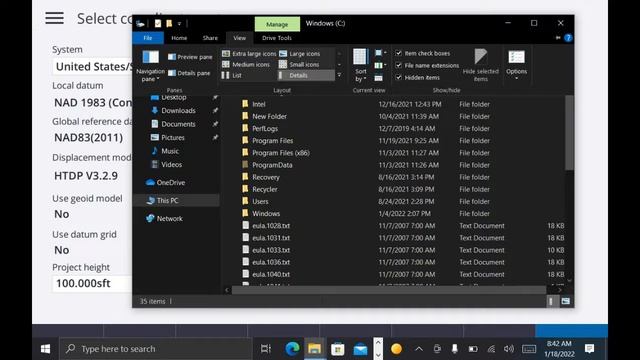This screenshot has height=360, width=640.
Task: Open Navigation pane options
Action: [150, 66]
